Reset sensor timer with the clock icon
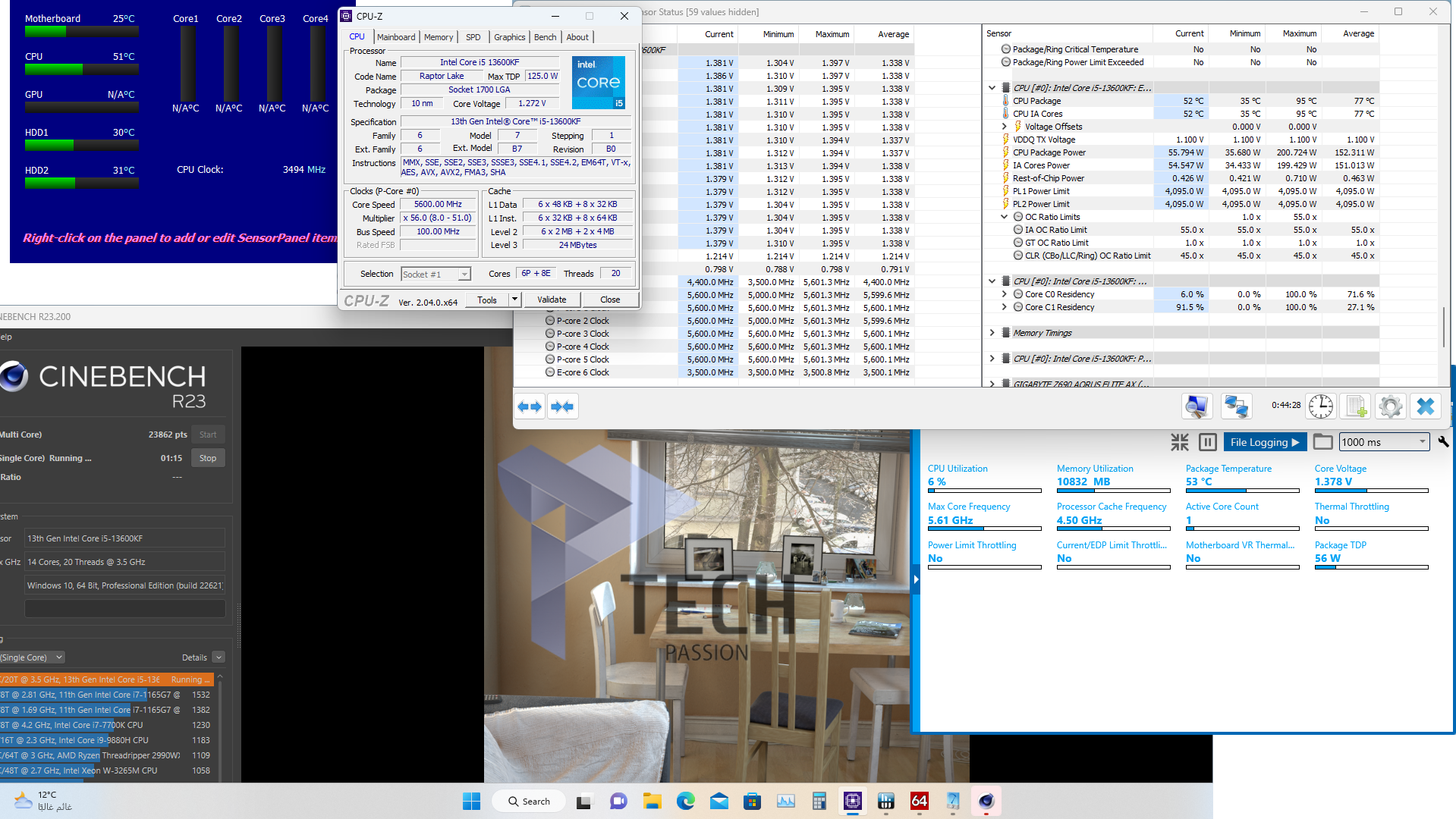 pos(1320,406)
